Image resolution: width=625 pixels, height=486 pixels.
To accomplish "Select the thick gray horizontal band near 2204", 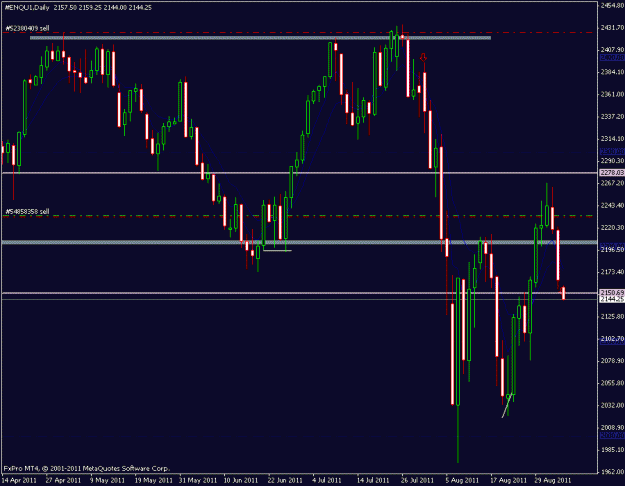I will coord(299,242).
